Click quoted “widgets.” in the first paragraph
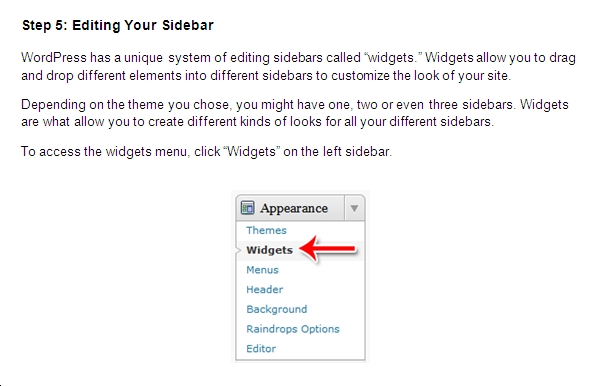Viewport: 595px width, 386px height. 393,58
